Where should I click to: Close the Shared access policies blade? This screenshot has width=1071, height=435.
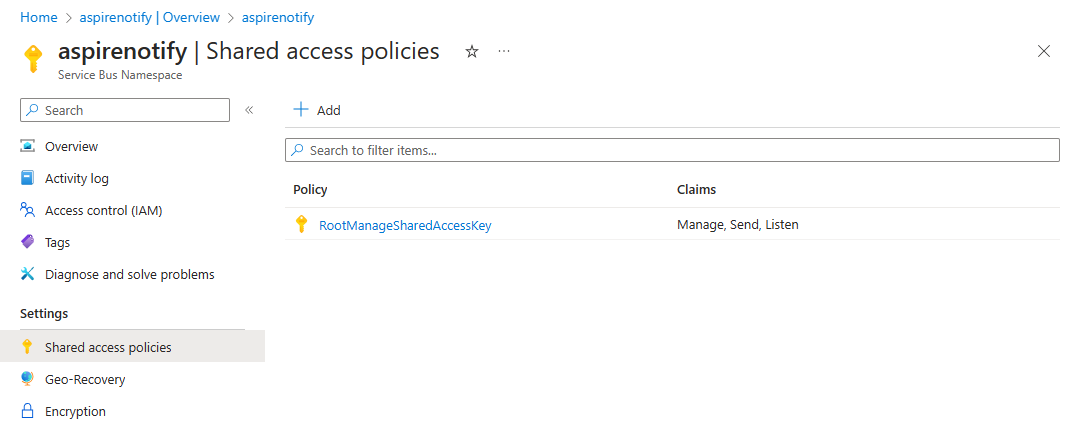pyautogui.click(x=1044, y=51)
